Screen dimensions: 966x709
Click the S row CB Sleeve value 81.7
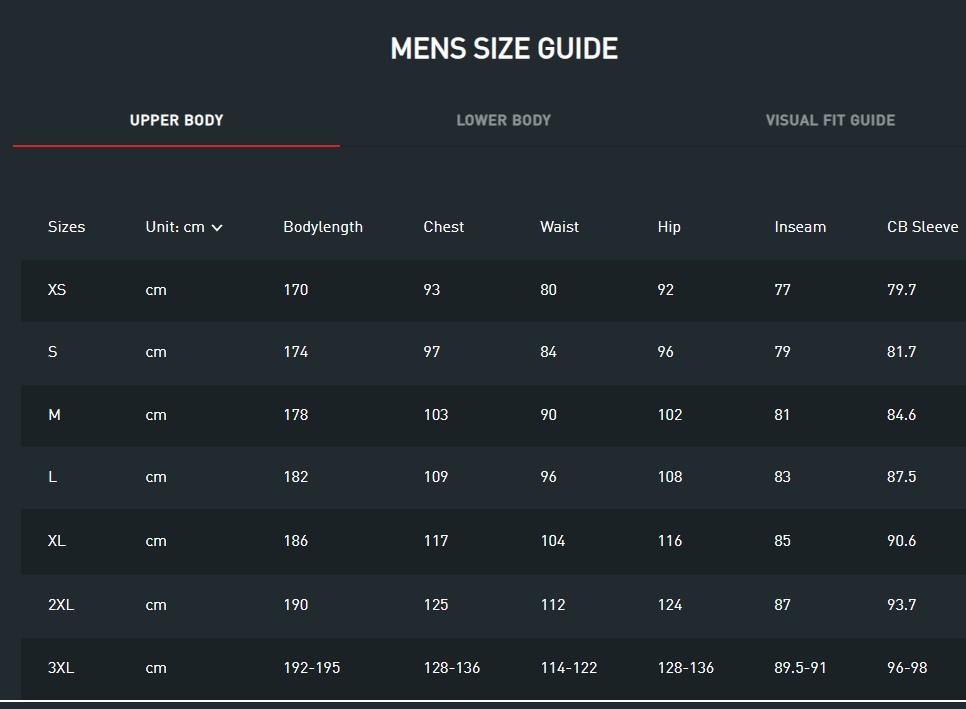(901, 352)
